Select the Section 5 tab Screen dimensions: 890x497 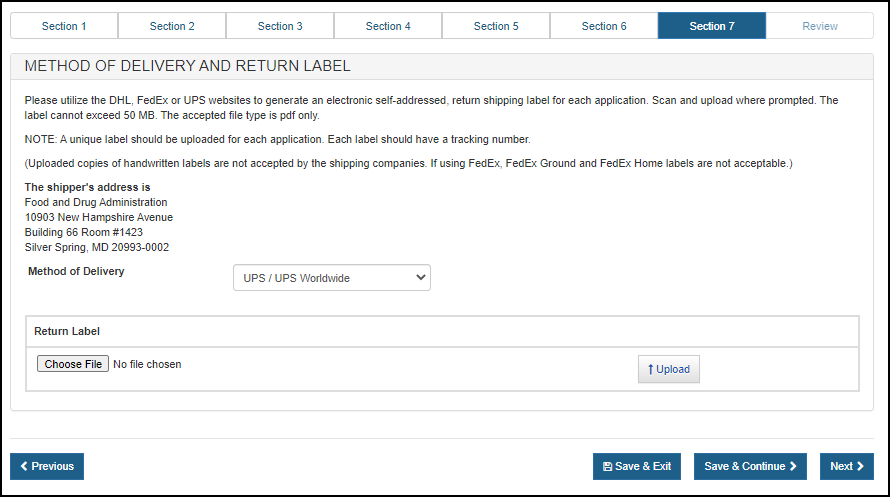click(x=496, y=26)
